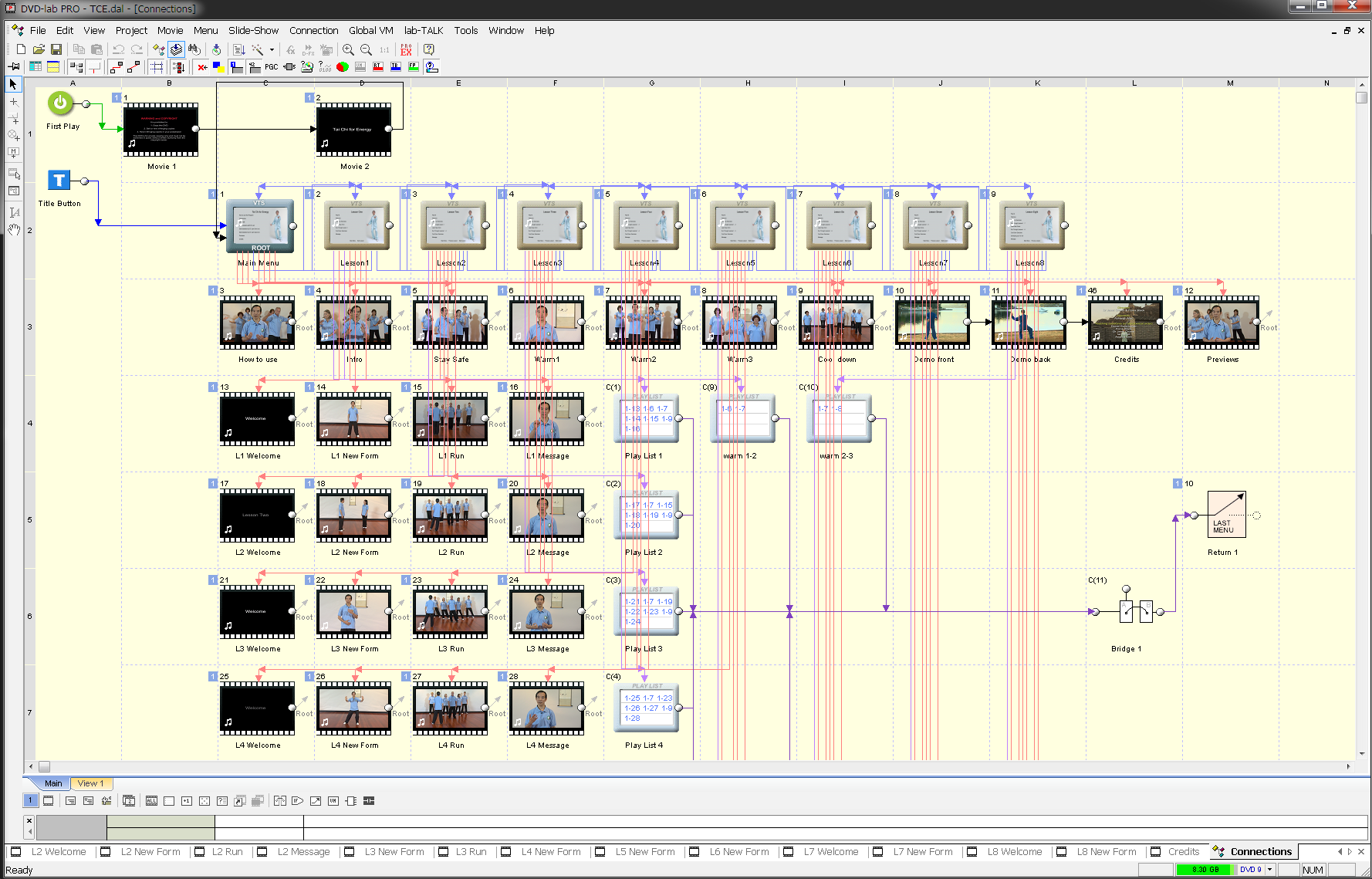1372x879 pixels.
Task: Click the PRO EX toolbar icon
Action: [406, 49]
